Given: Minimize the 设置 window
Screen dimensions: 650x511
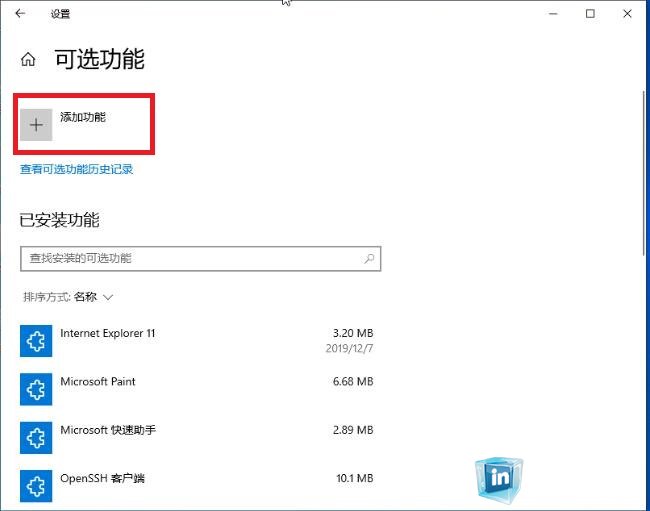Looking at the screenshot, I should point(553,14).
